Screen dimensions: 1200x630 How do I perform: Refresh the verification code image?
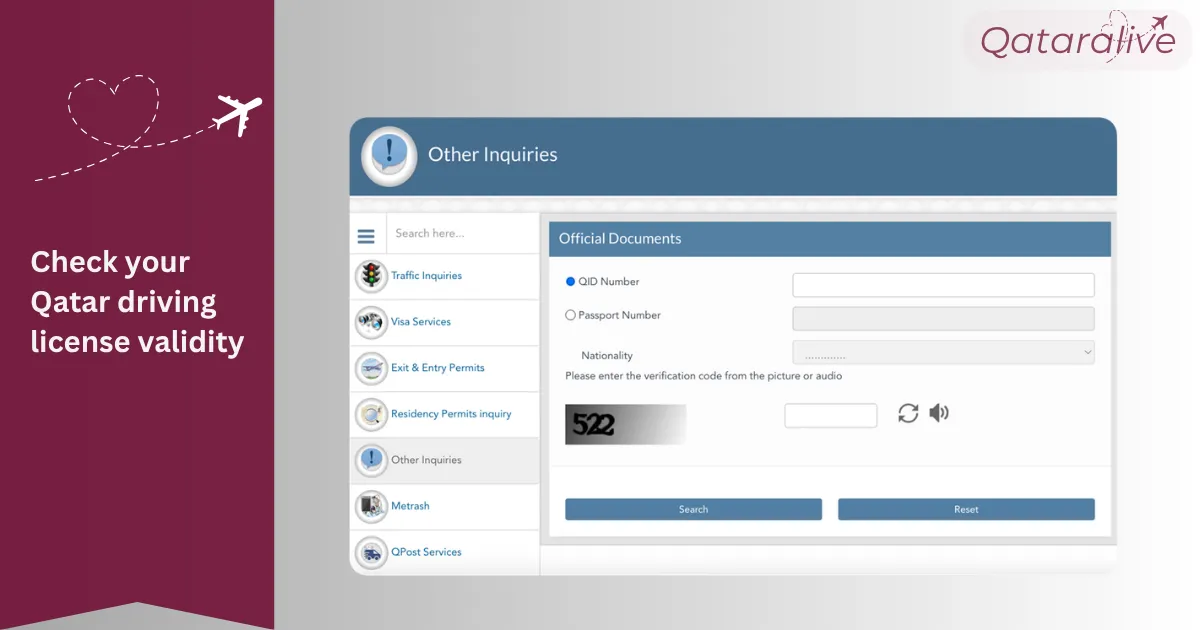click(908, 413)
